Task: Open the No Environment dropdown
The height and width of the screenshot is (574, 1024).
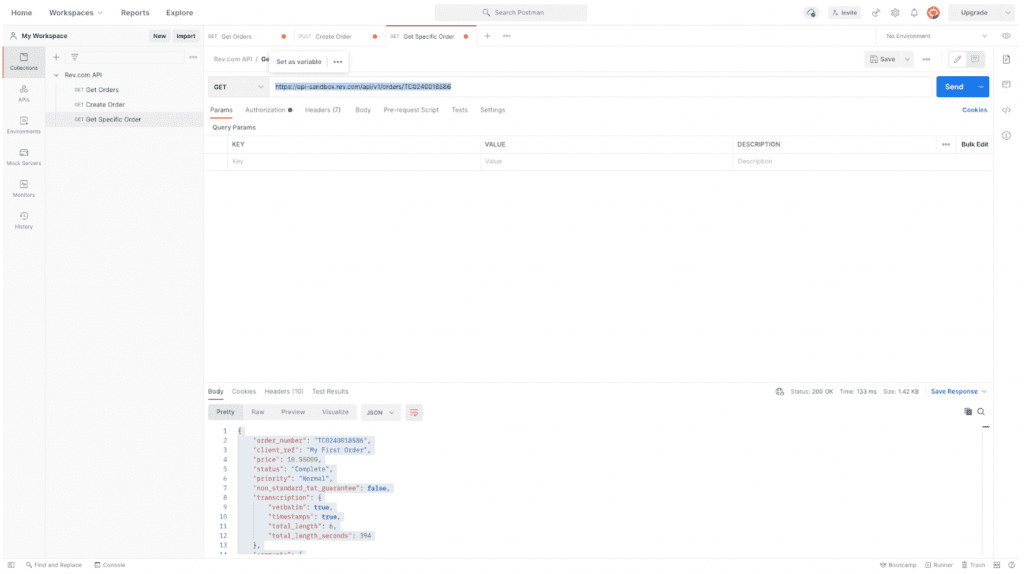Action: [936, 37]
